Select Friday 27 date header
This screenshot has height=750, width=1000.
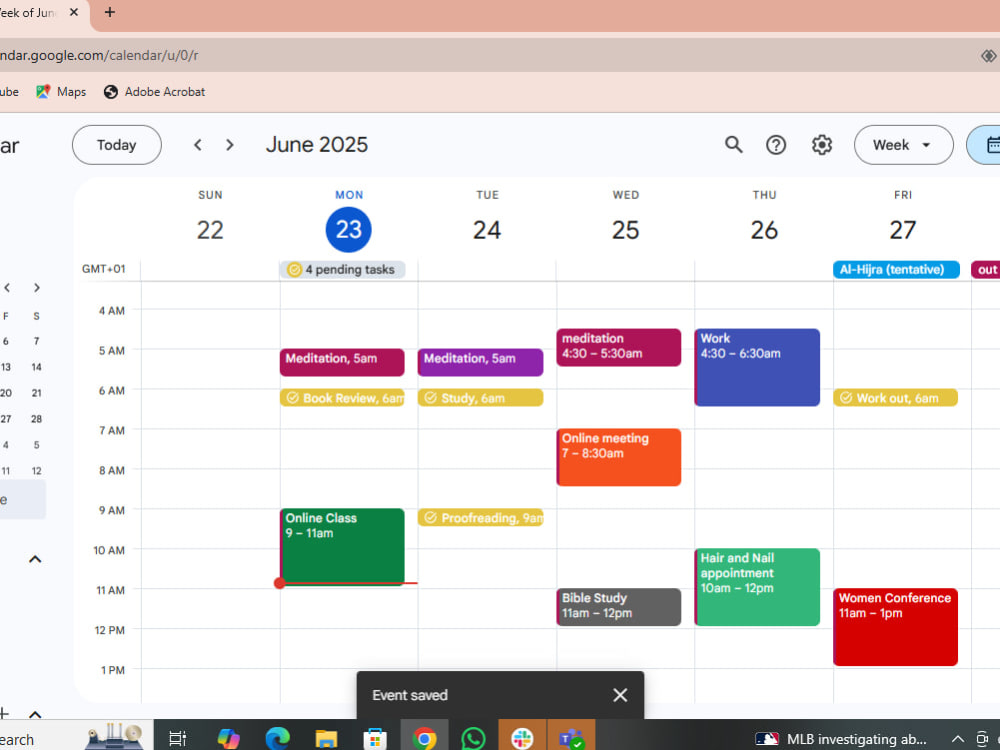(902, 230)
